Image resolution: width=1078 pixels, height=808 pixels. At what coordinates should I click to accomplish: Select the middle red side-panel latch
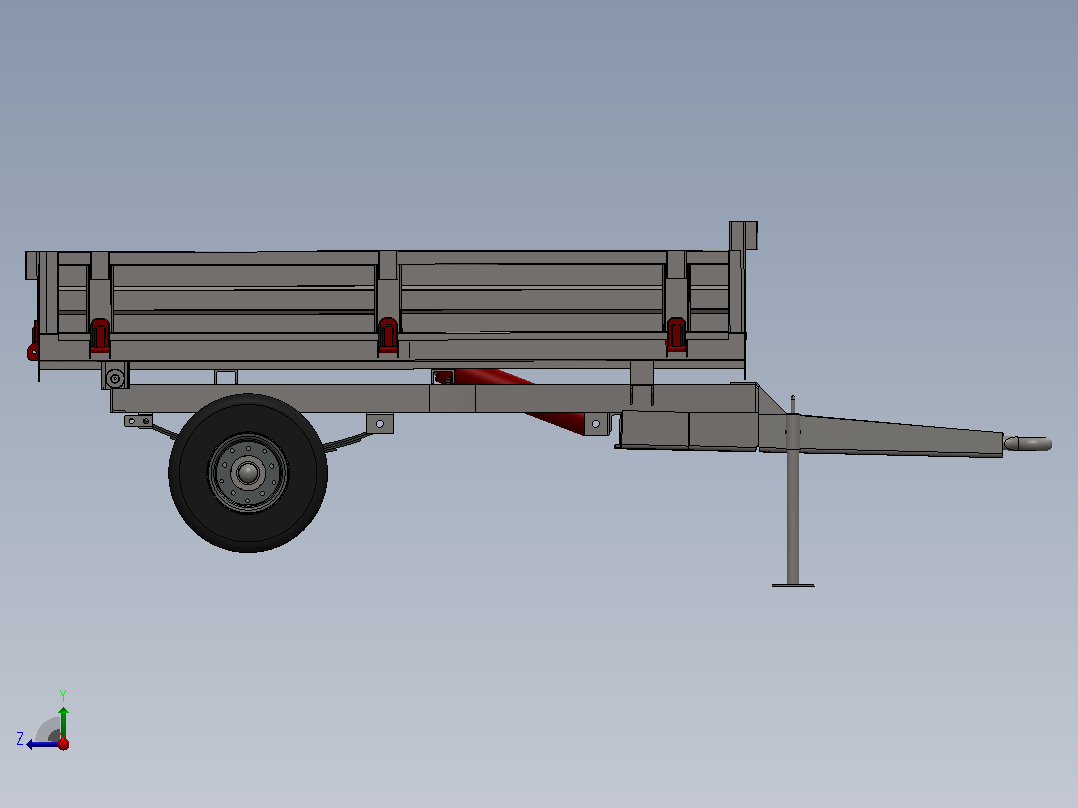pos(388,335)
